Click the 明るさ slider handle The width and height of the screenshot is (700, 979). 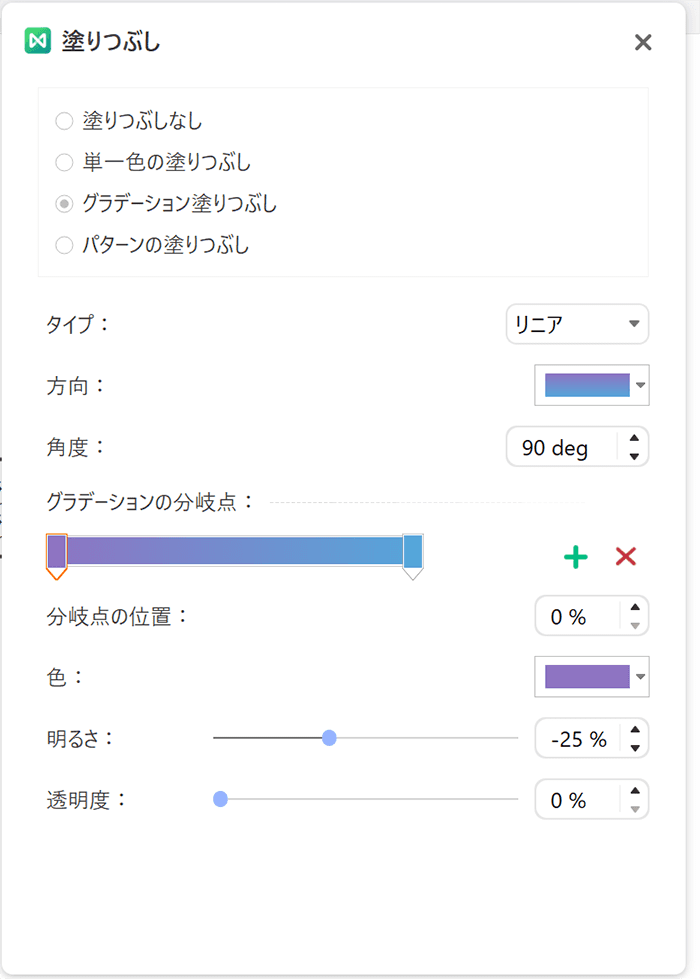[329, 738]
